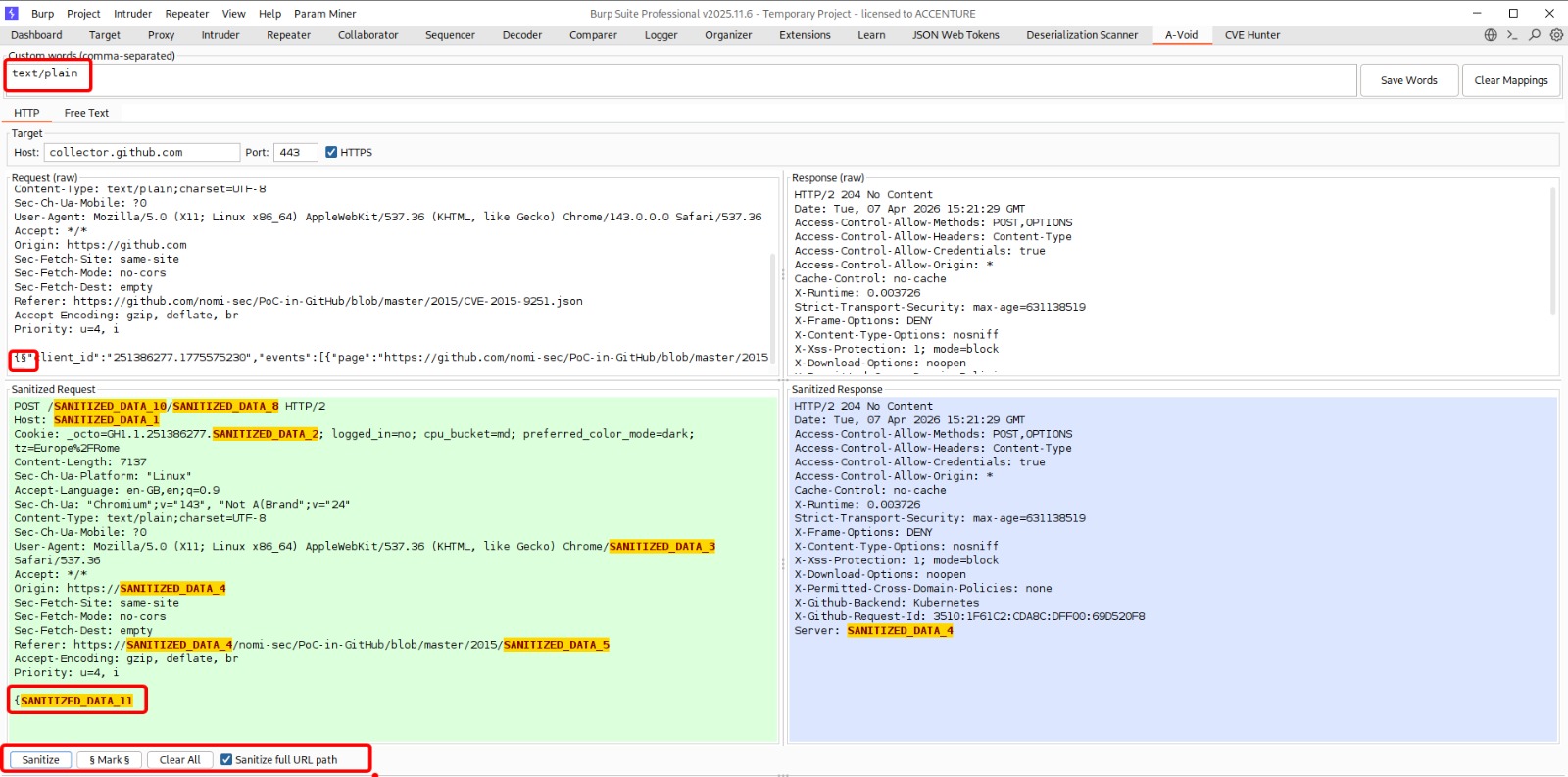1568x777 pixels.
Task: Switch to the Intruder tab
Action: pyautogui.click(x=220, y=35)
